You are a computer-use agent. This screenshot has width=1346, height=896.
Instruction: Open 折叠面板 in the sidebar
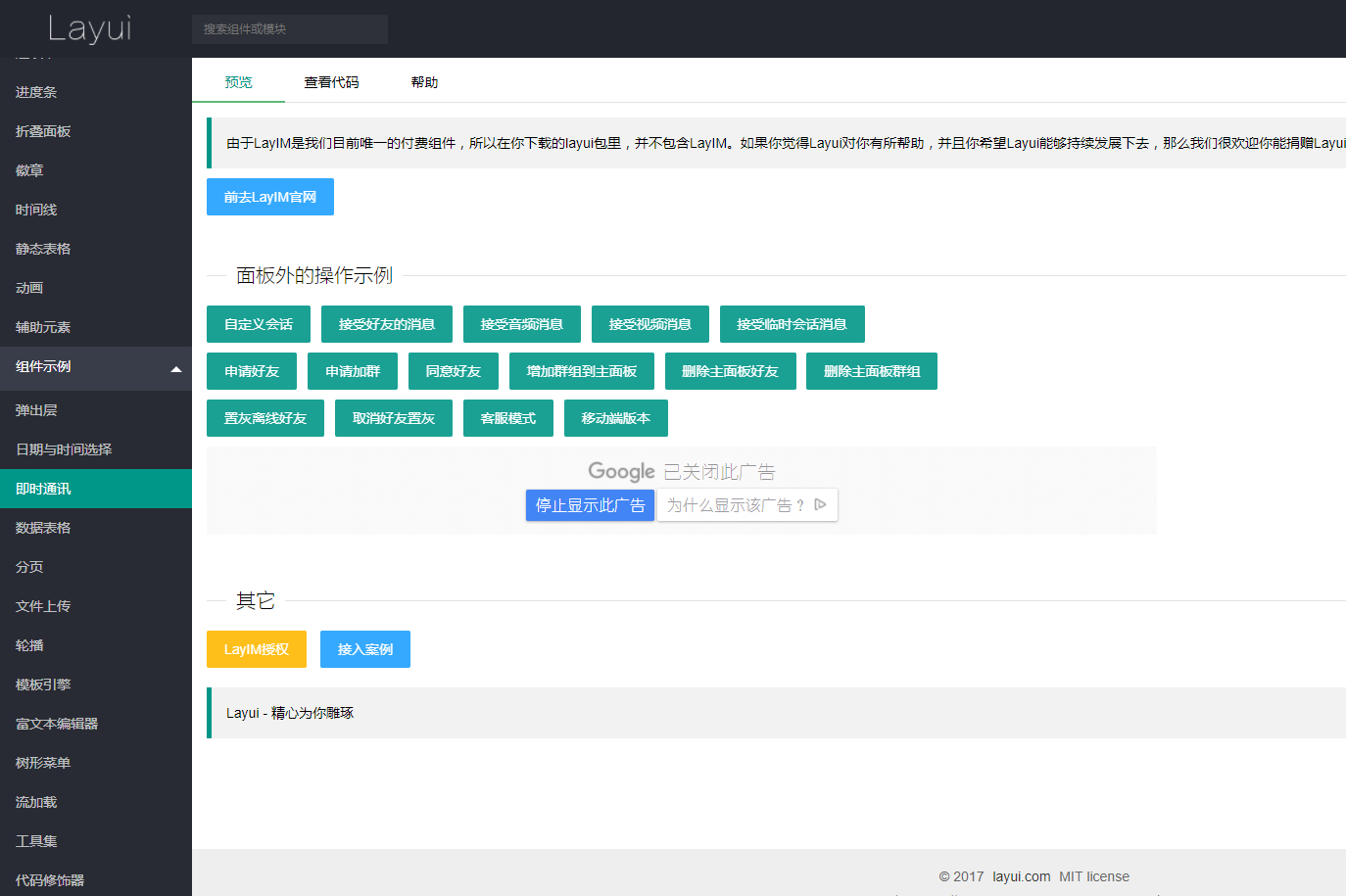coord(96,131)
